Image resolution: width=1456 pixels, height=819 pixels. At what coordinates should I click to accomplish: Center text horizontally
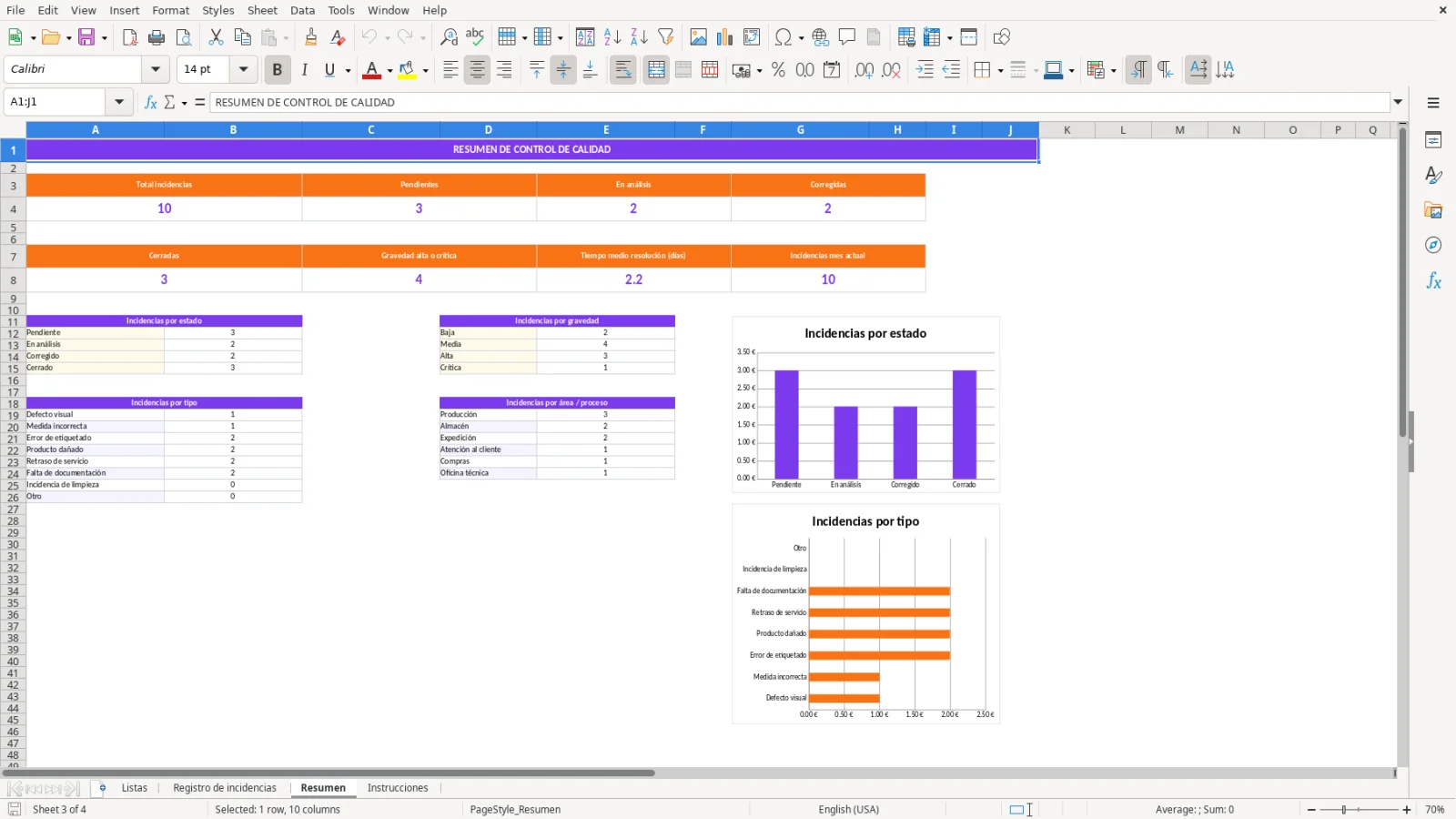478,70
